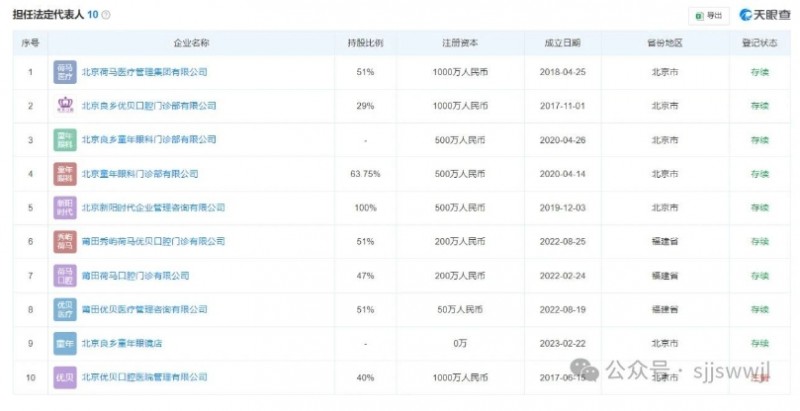Select the 29% shareholding cell

click(x=365, y=106)
